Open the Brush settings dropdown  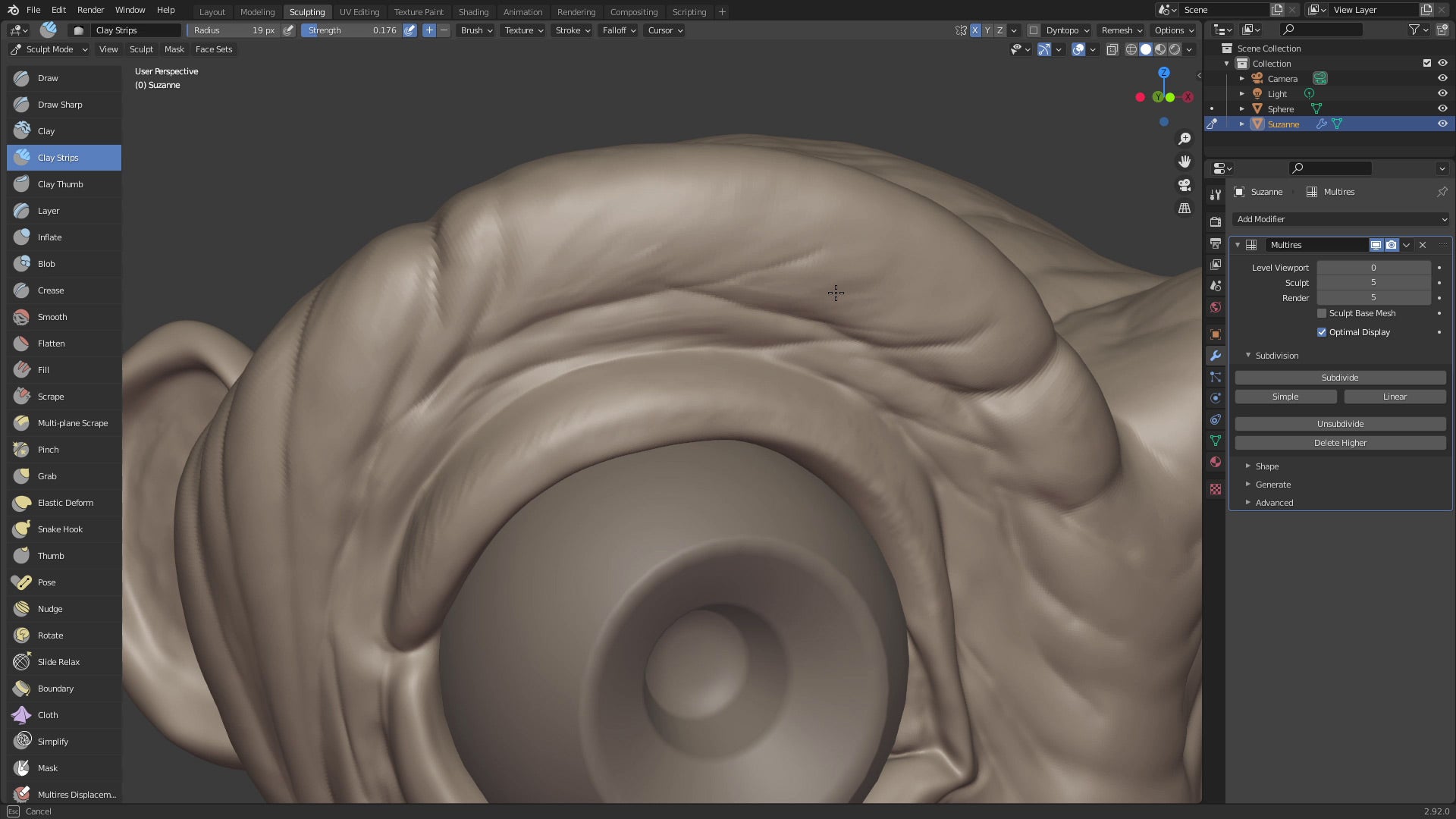476,30
